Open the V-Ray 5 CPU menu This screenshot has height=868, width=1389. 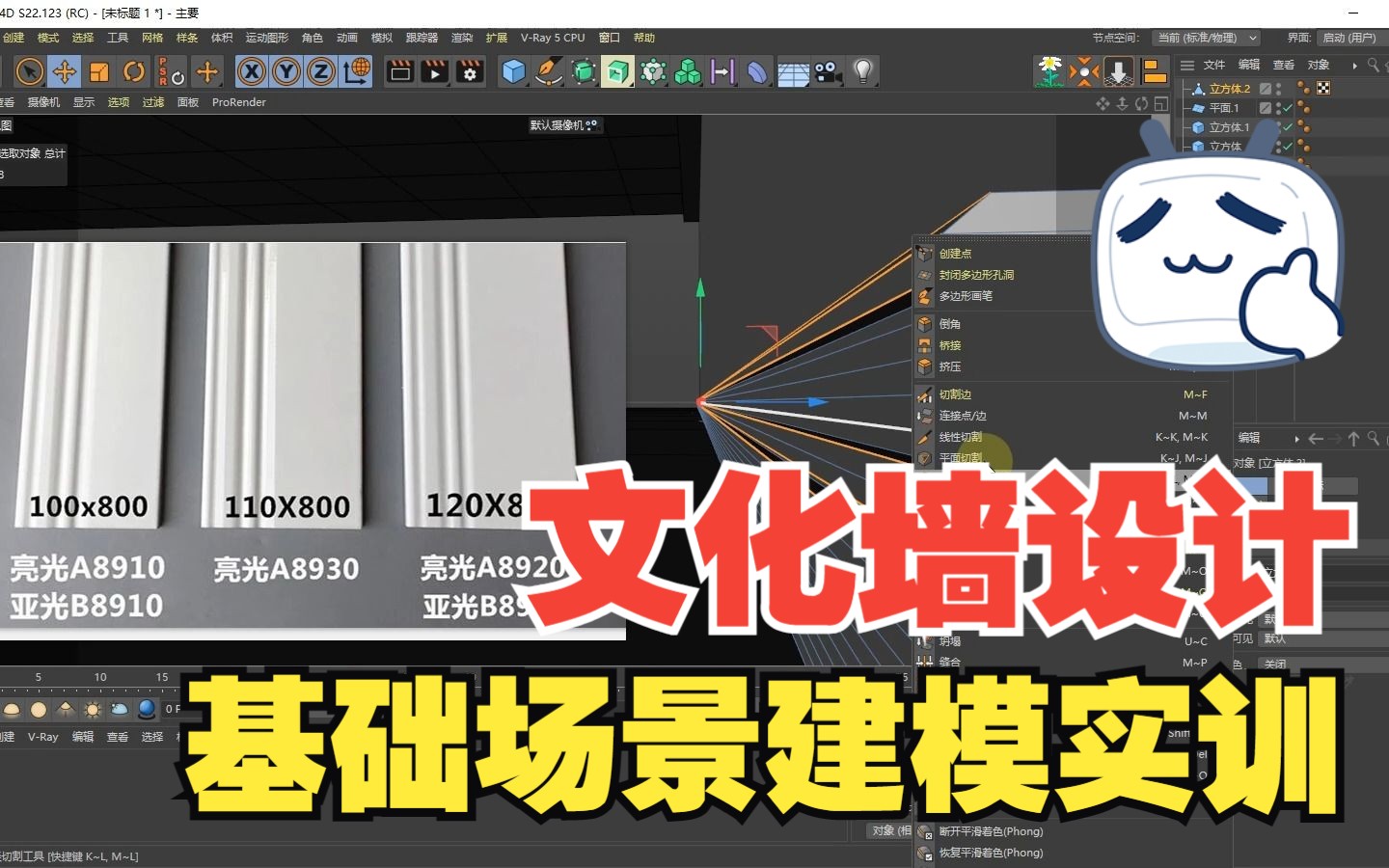(x=553, y=38)
